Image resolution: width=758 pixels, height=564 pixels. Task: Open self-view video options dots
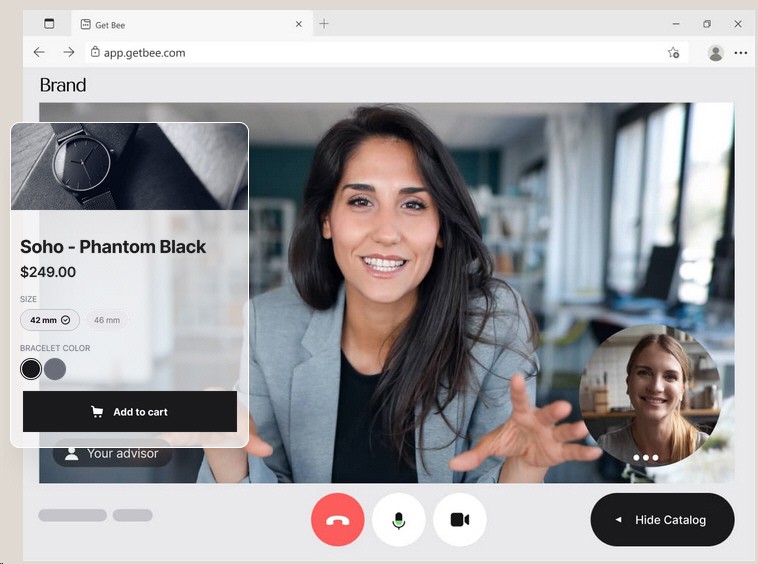(x=646, y=458)
